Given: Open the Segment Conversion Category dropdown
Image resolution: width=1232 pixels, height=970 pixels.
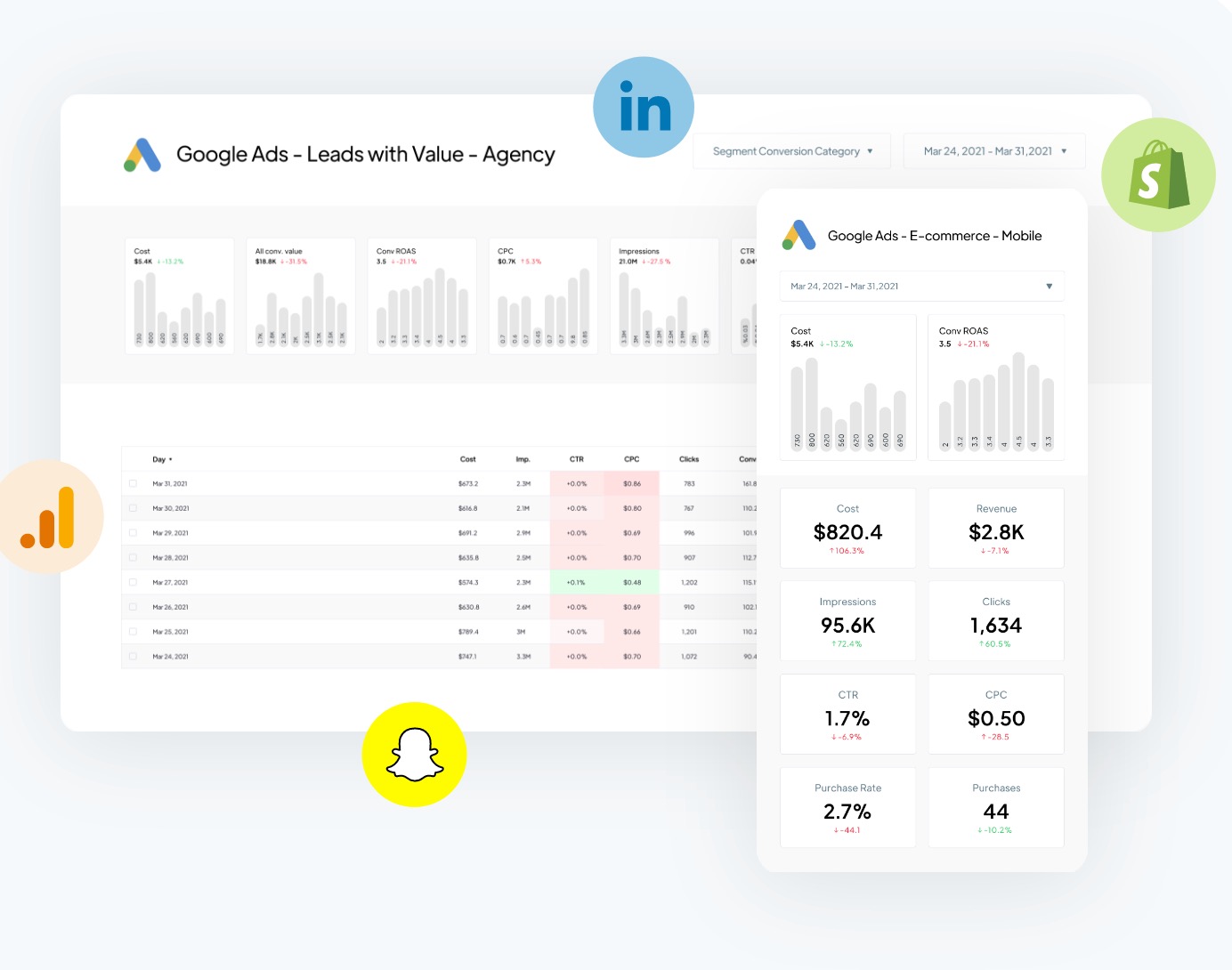Looking at the screenshot, I should click(792, 151).
